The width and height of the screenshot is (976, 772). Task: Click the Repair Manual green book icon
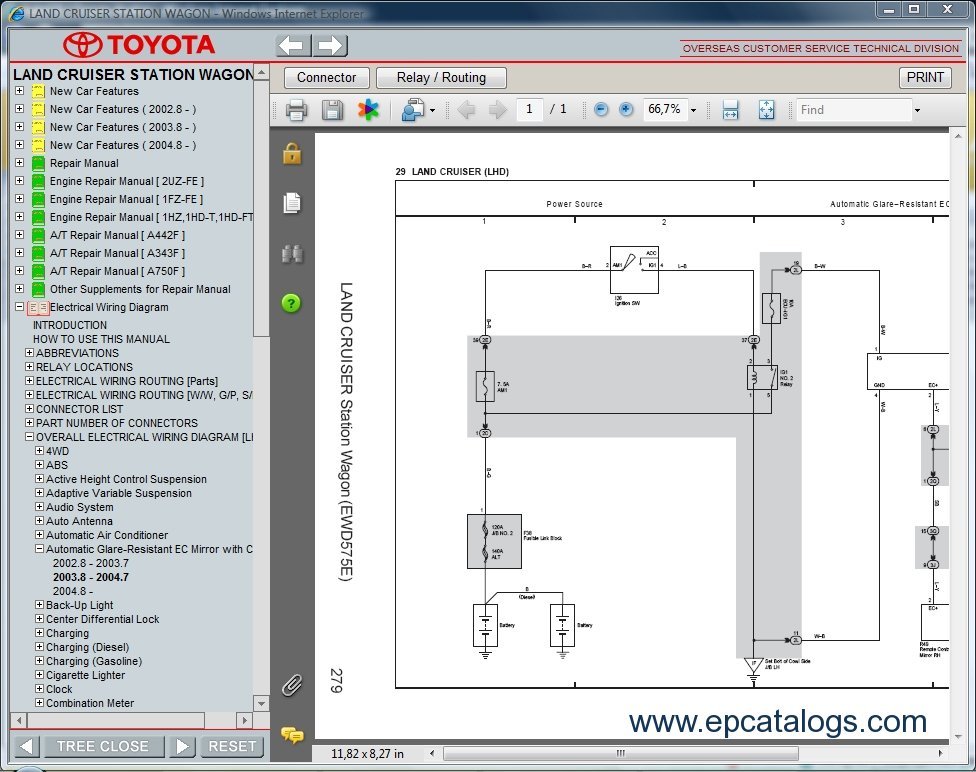click(39, 164)
